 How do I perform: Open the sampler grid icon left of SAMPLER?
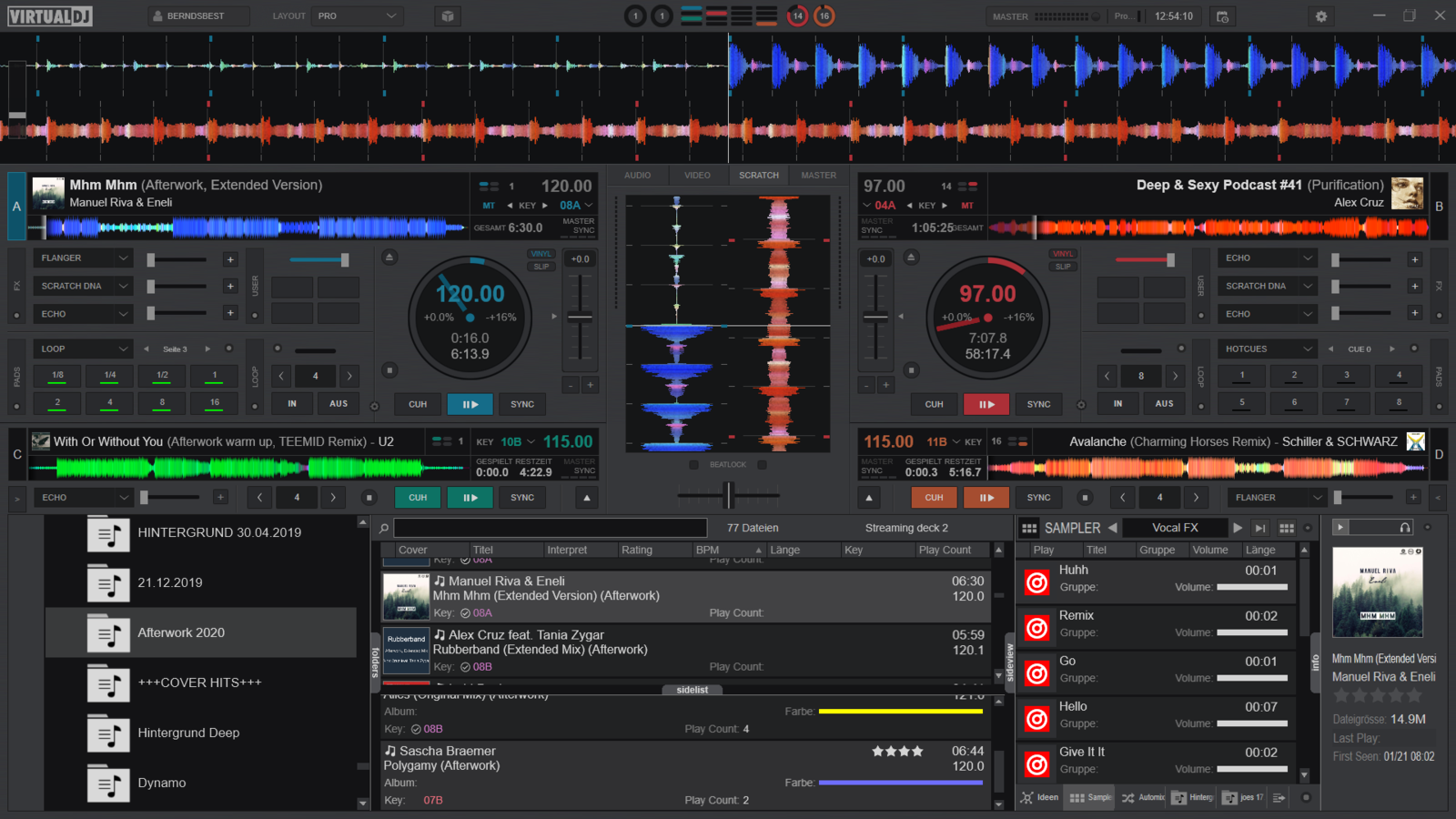1029,528
